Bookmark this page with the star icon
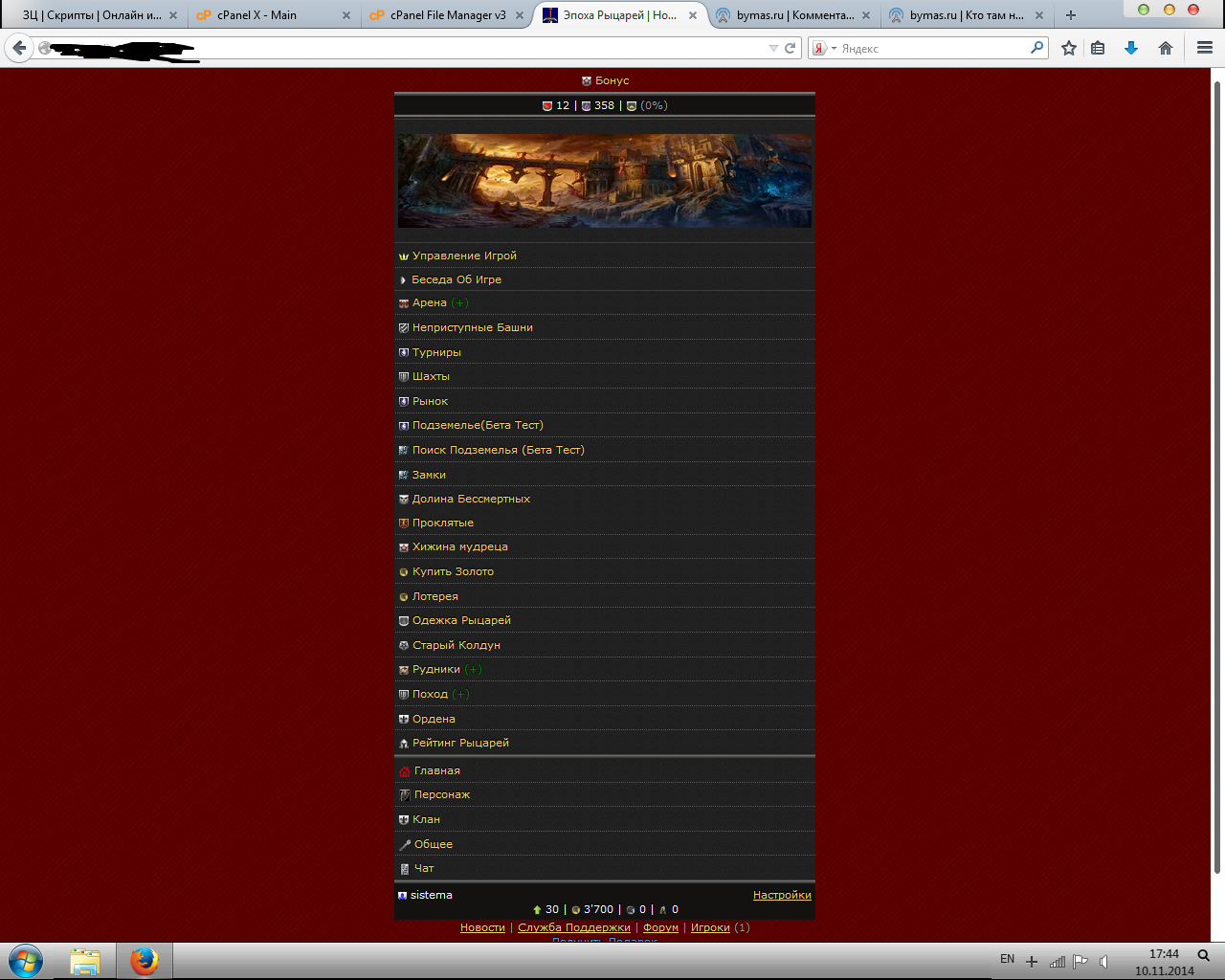 click(x=1069, y=48)
